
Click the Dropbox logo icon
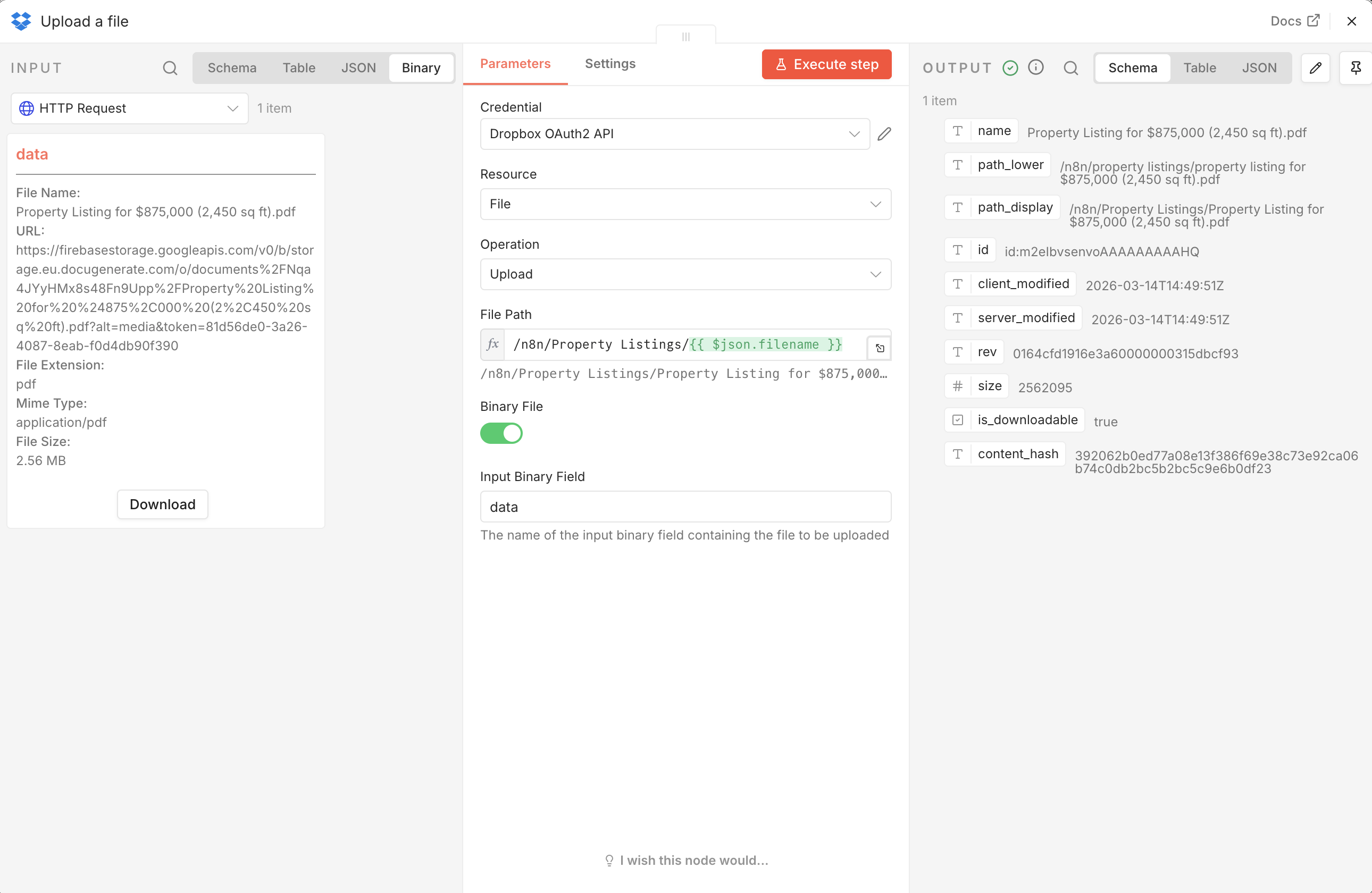coord(21,21)
